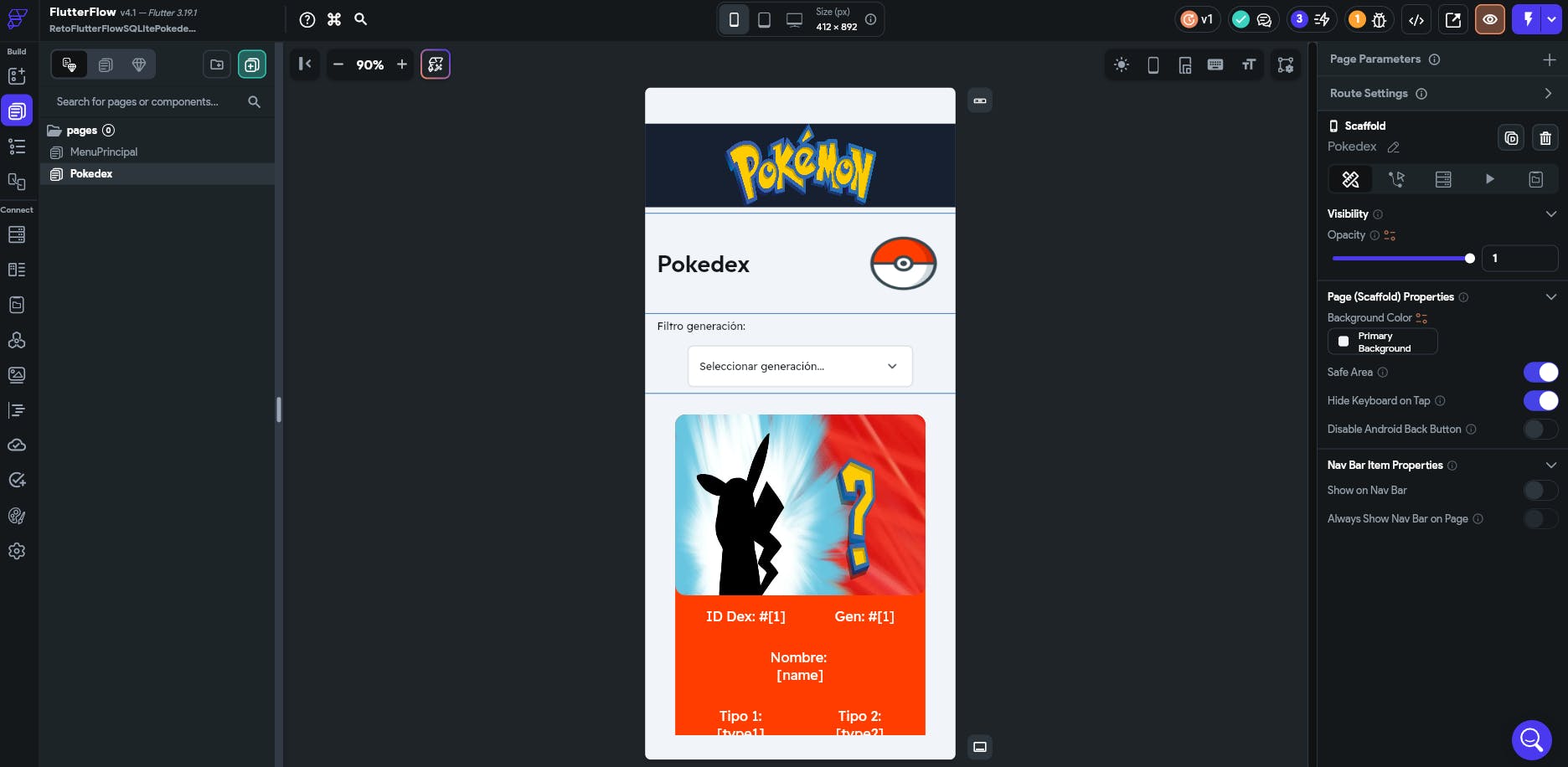Switch to the State Management tab

(x=1535, y=179)
